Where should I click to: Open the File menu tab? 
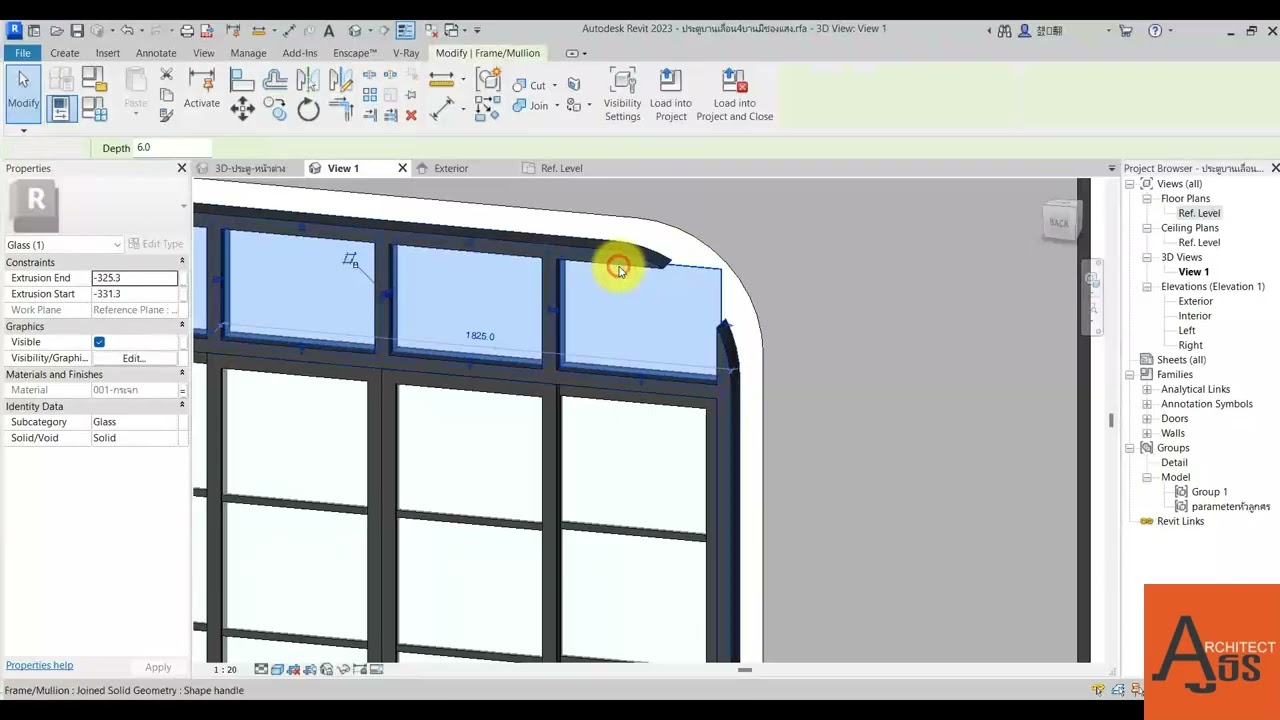pyautogui.click(x=22, y=53)
